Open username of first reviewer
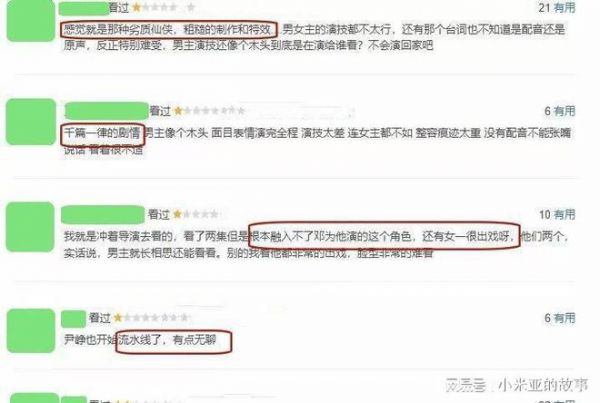The height and width of the screenshot is (403, 600). [x=84, y=8]
